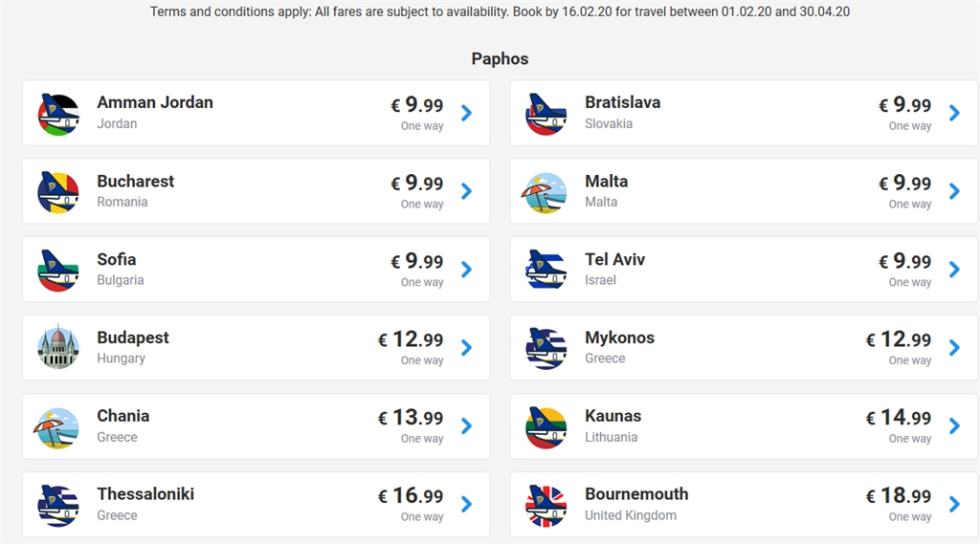Select the Budapest Hungary destination name
This screenshot has height=544, width=980.
coord(132,338)
